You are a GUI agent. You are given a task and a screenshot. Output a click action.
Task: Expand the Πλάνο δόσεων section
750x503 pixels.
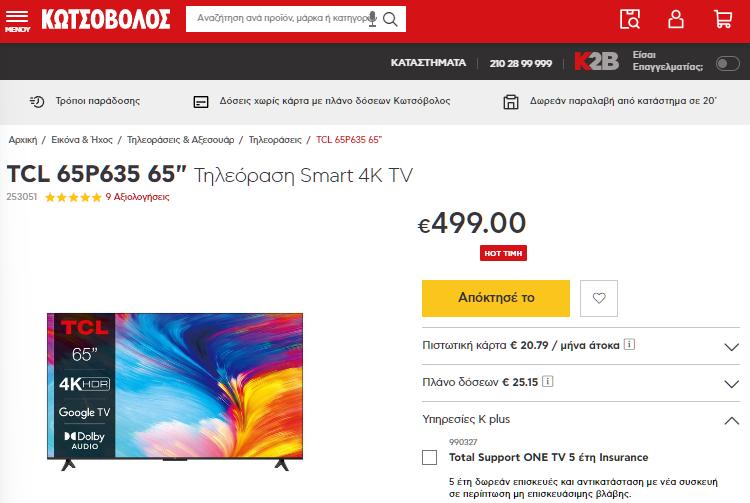tap(731, 384)
